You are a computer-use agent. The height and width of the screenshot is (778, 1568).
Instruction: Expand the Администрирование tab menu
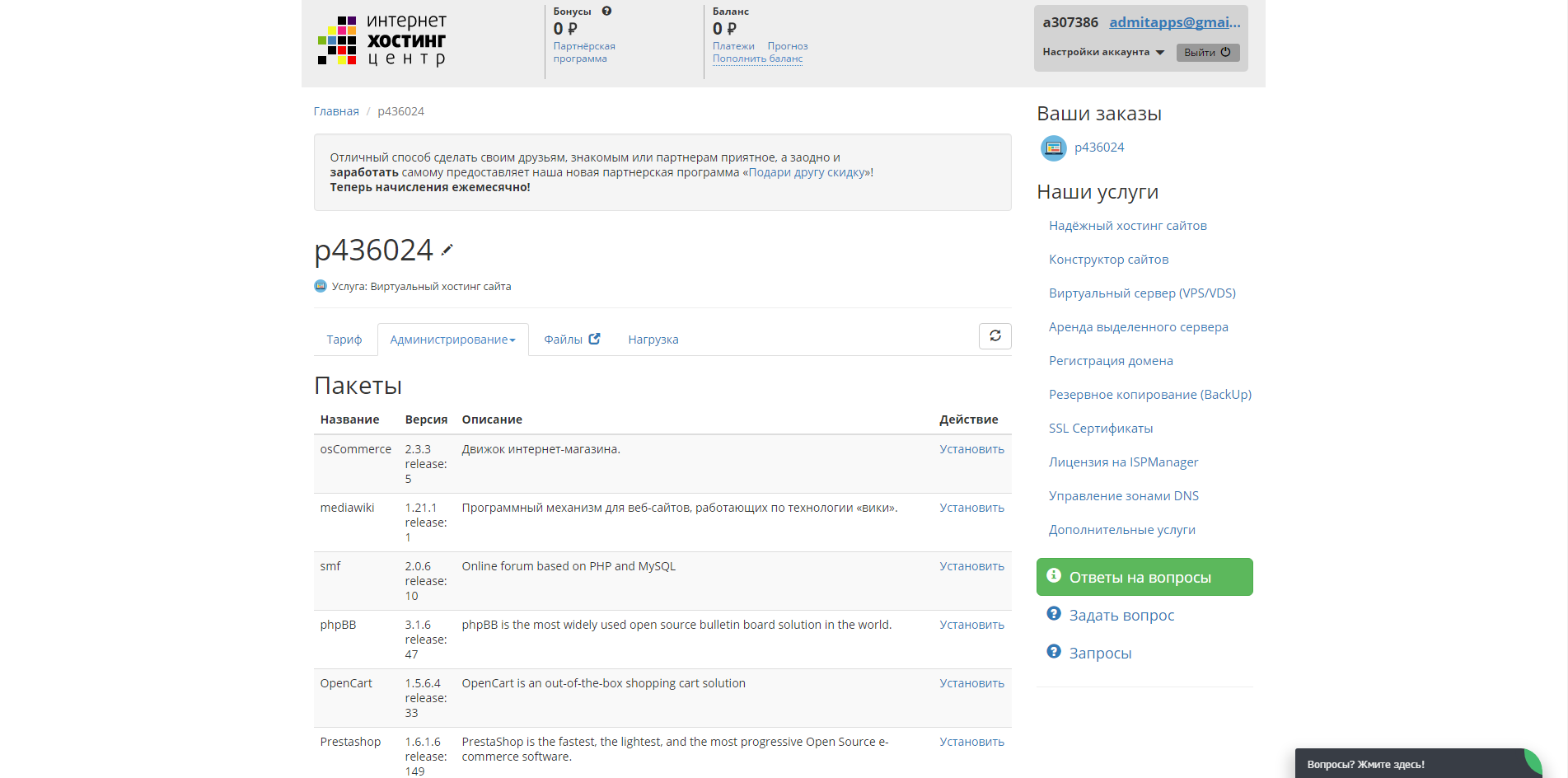click(452, 340)
